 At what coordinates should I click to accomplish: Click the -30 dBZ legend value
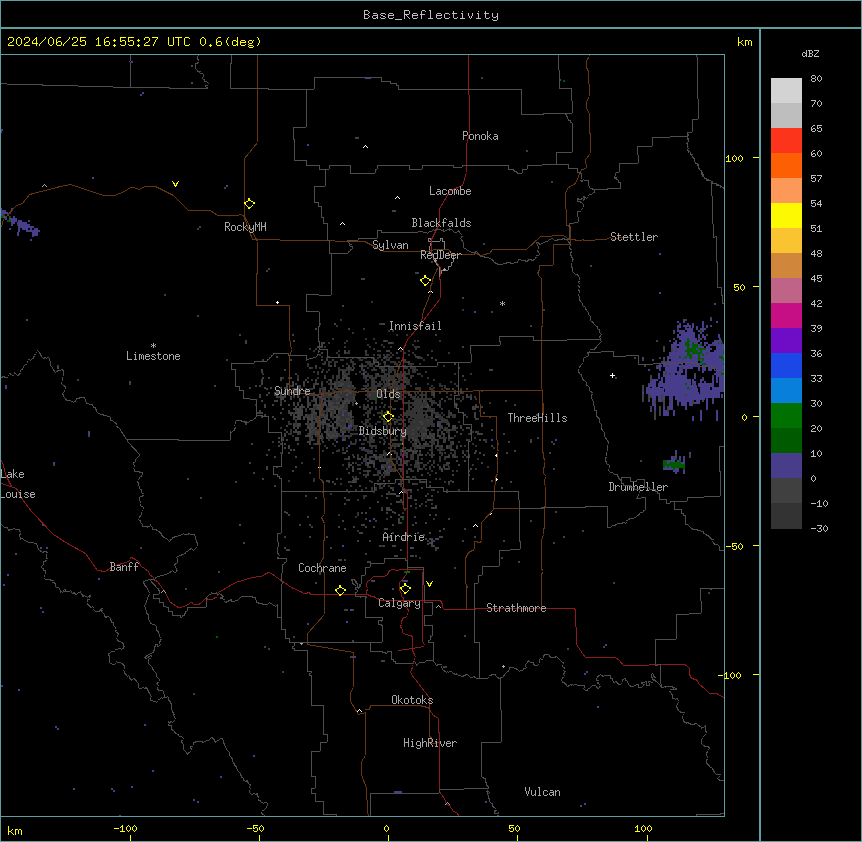(x=819, y=528)
